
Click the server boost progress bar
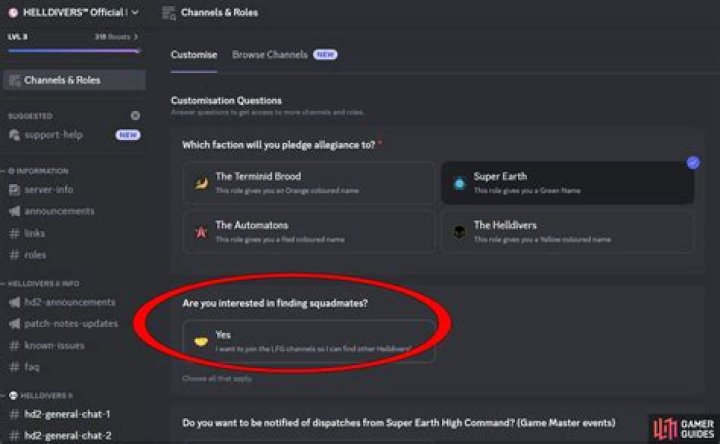point(72,50)
